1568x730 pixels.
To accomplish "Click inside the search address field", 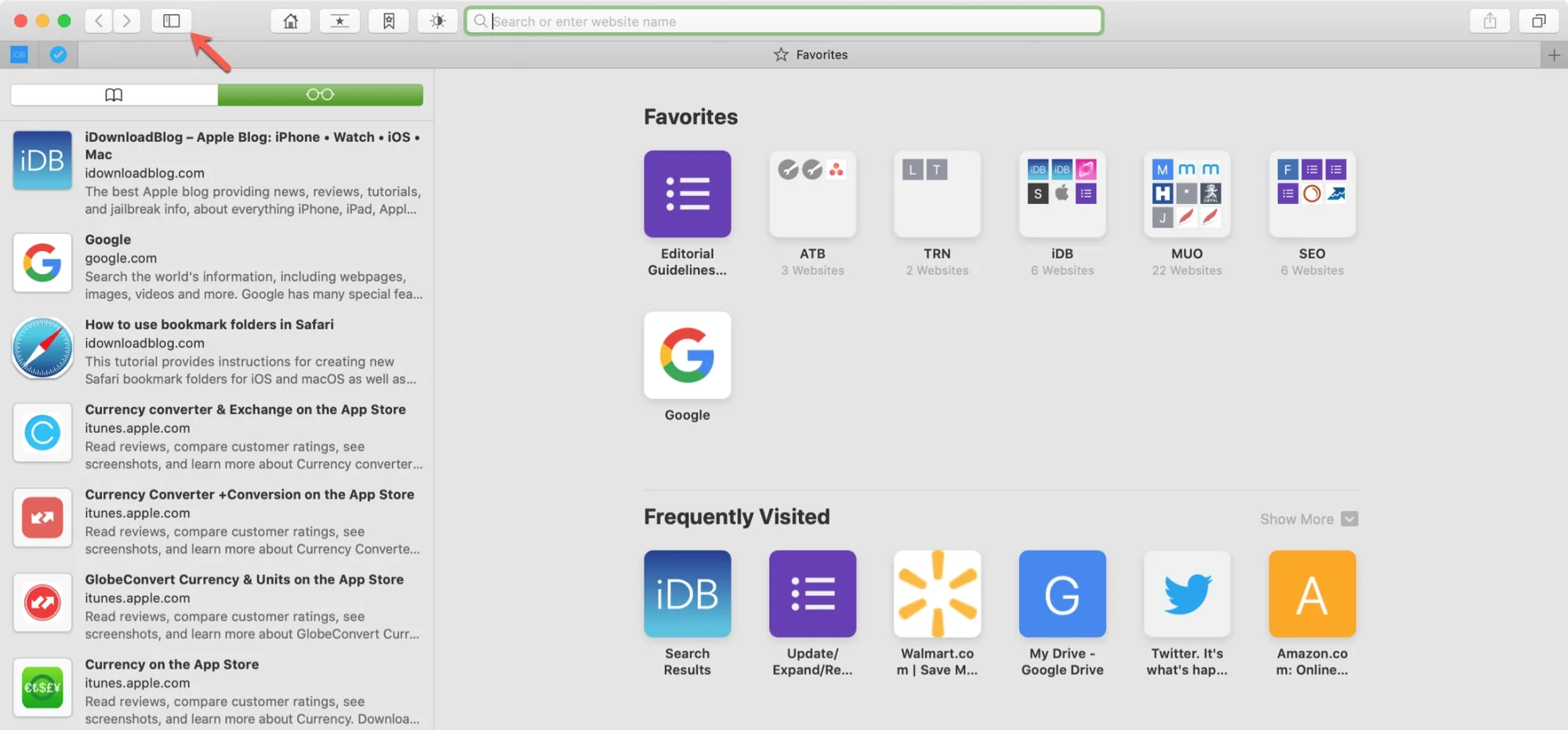I will [x=784, y=20].
